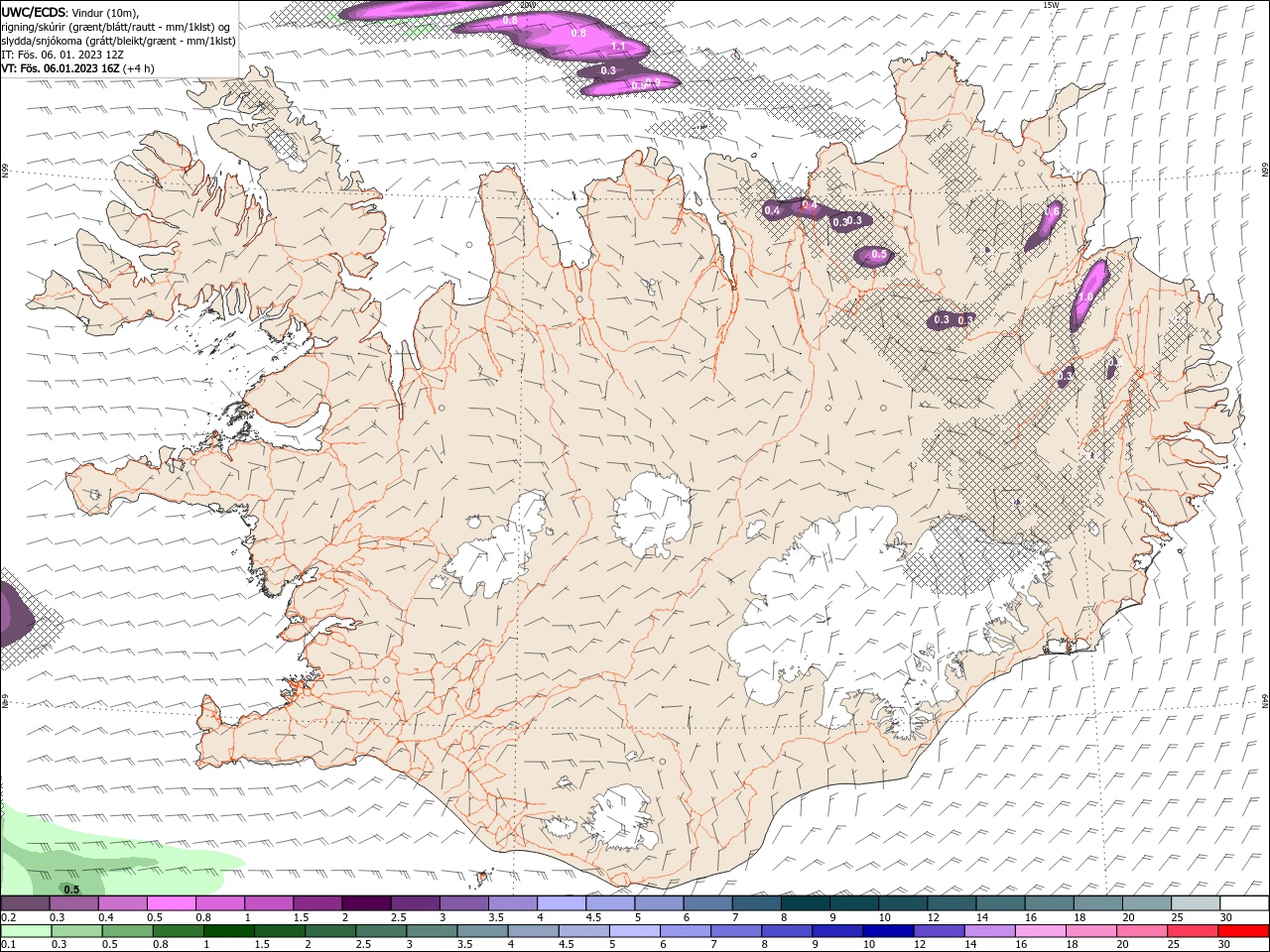The height and width of the screenshot is (952, 1270).
Task: Pick the darkest purple 2 swatch in the top legend row
Action: [365, 903]
